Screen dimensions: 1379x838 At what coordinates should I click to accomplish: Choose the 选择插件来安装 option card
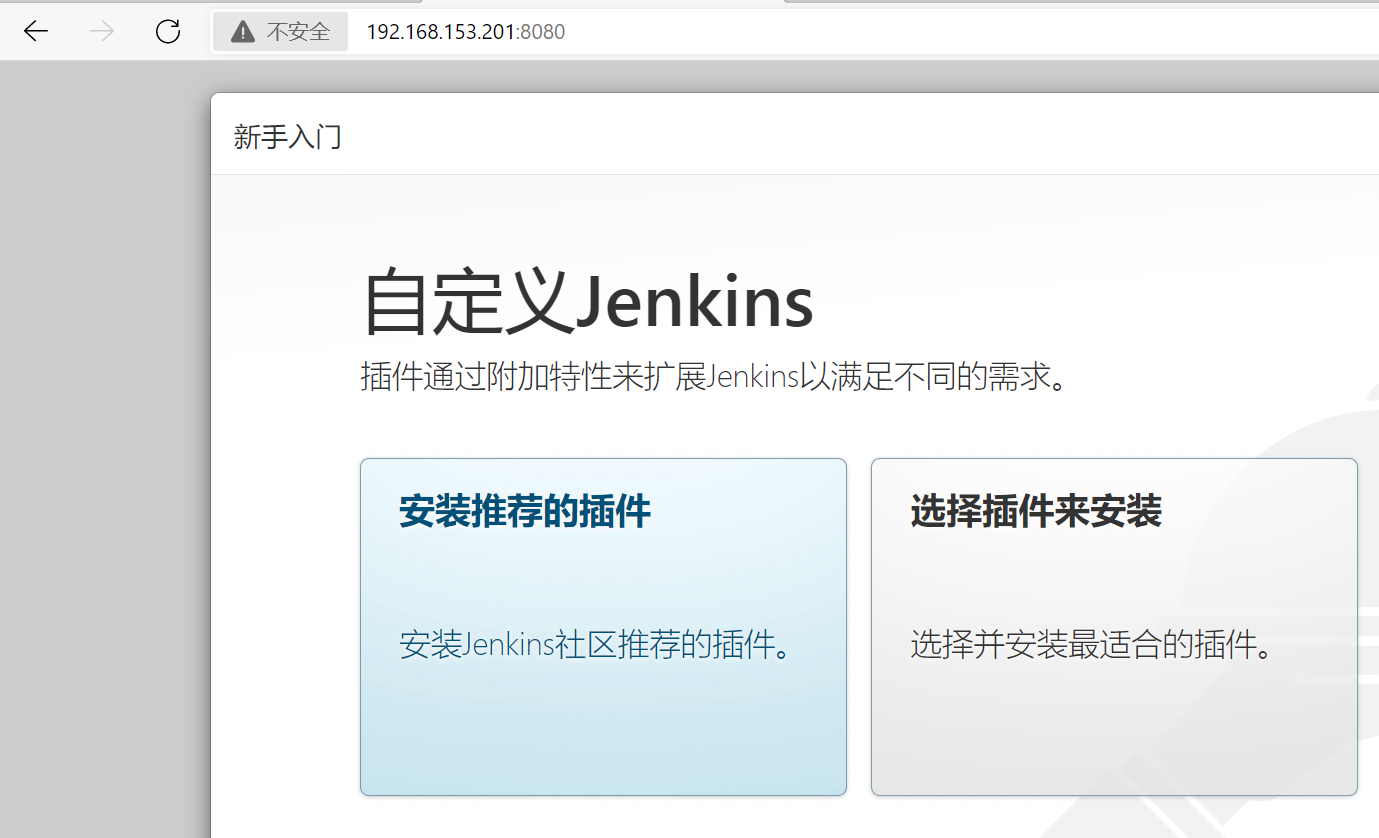coord(1114,627)
